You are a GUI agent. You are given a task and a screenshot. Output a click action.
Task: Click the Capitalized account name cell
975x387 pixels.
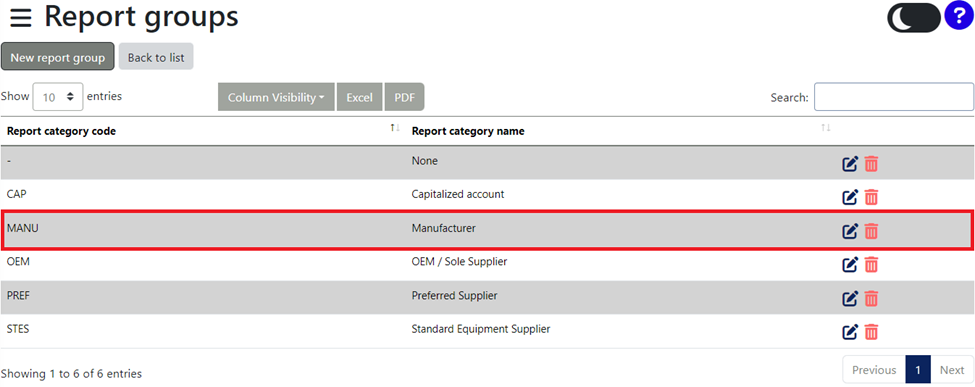[x=458, y=194]
